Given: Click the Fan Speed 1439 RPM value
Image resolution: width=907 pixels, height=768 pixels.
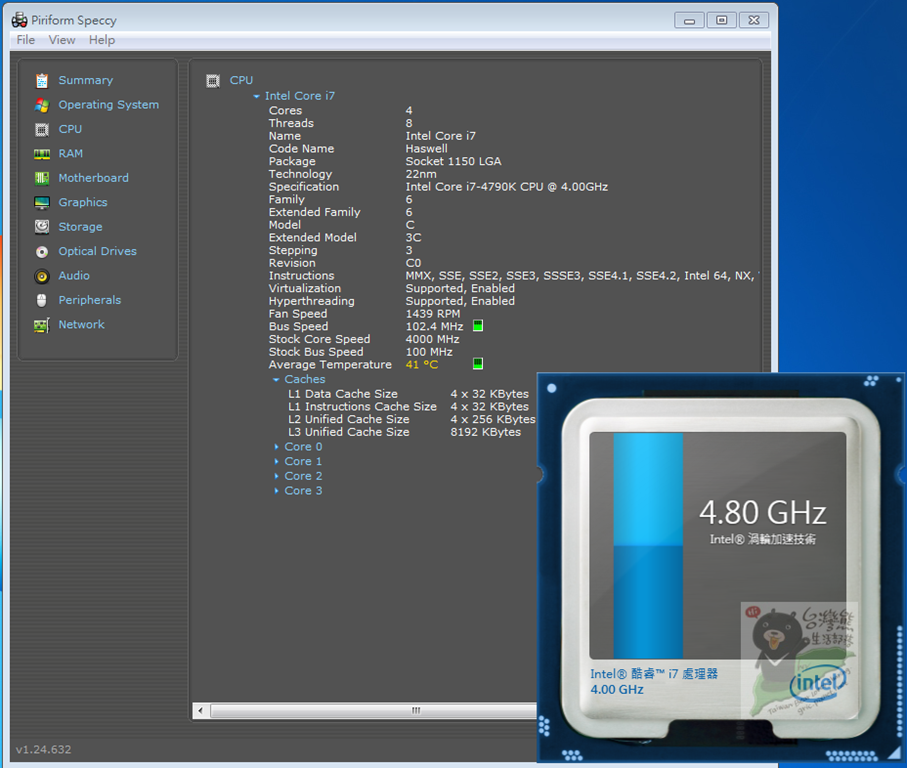Looking at the screenshot, I should coord(433,314).
